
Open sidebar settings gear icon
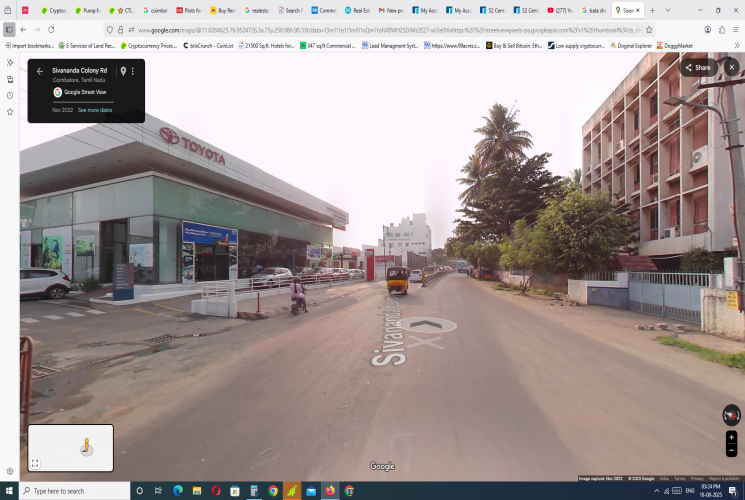pos(10,471)
